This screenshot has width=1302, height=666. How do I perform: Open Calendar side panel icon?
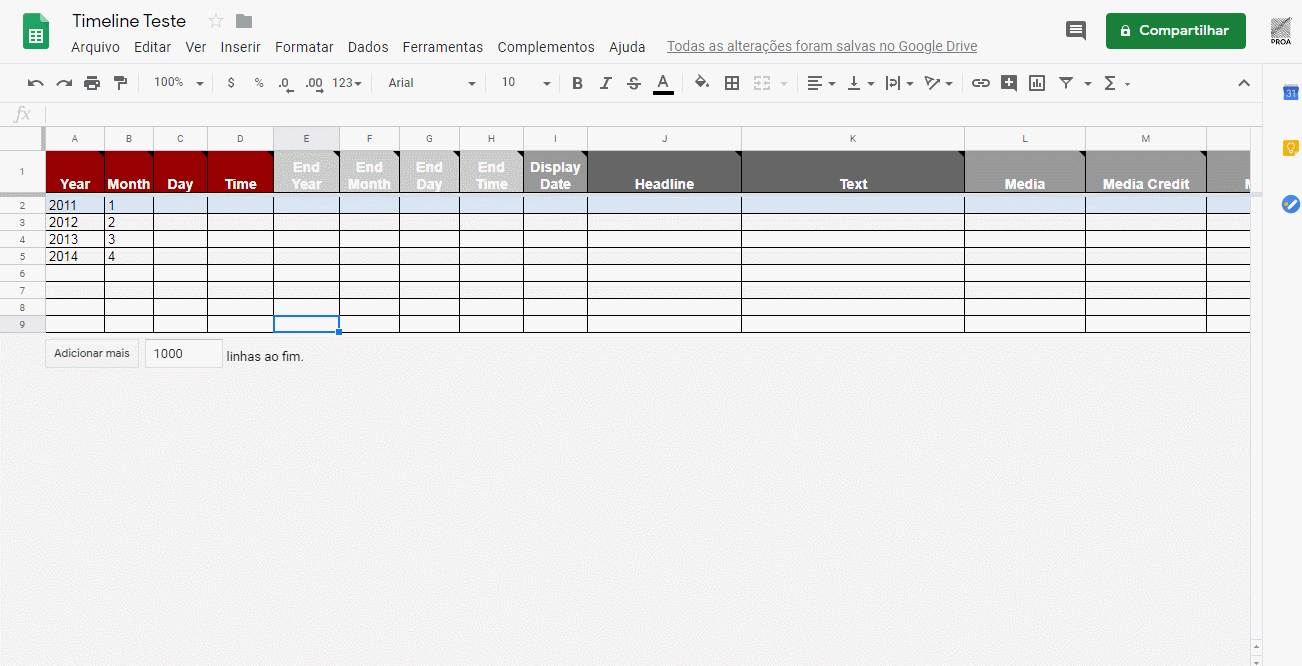point(1290,93)
